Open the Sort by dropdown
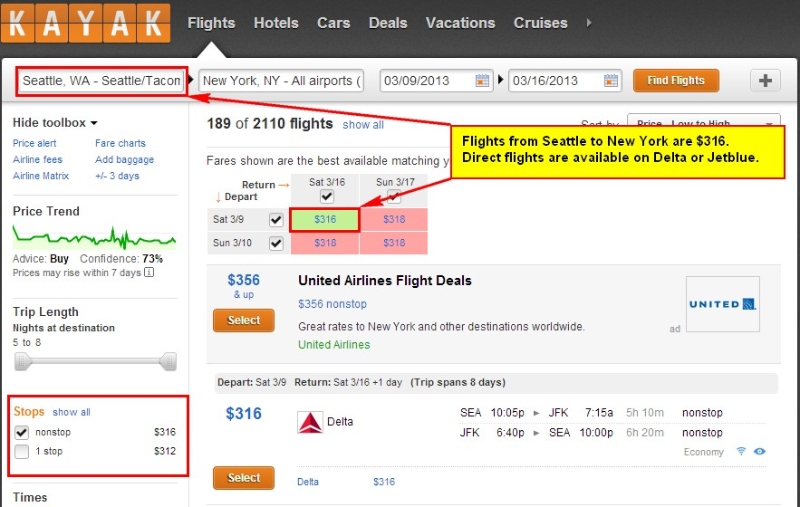This screenshot has width=800, height=507. 704,121
